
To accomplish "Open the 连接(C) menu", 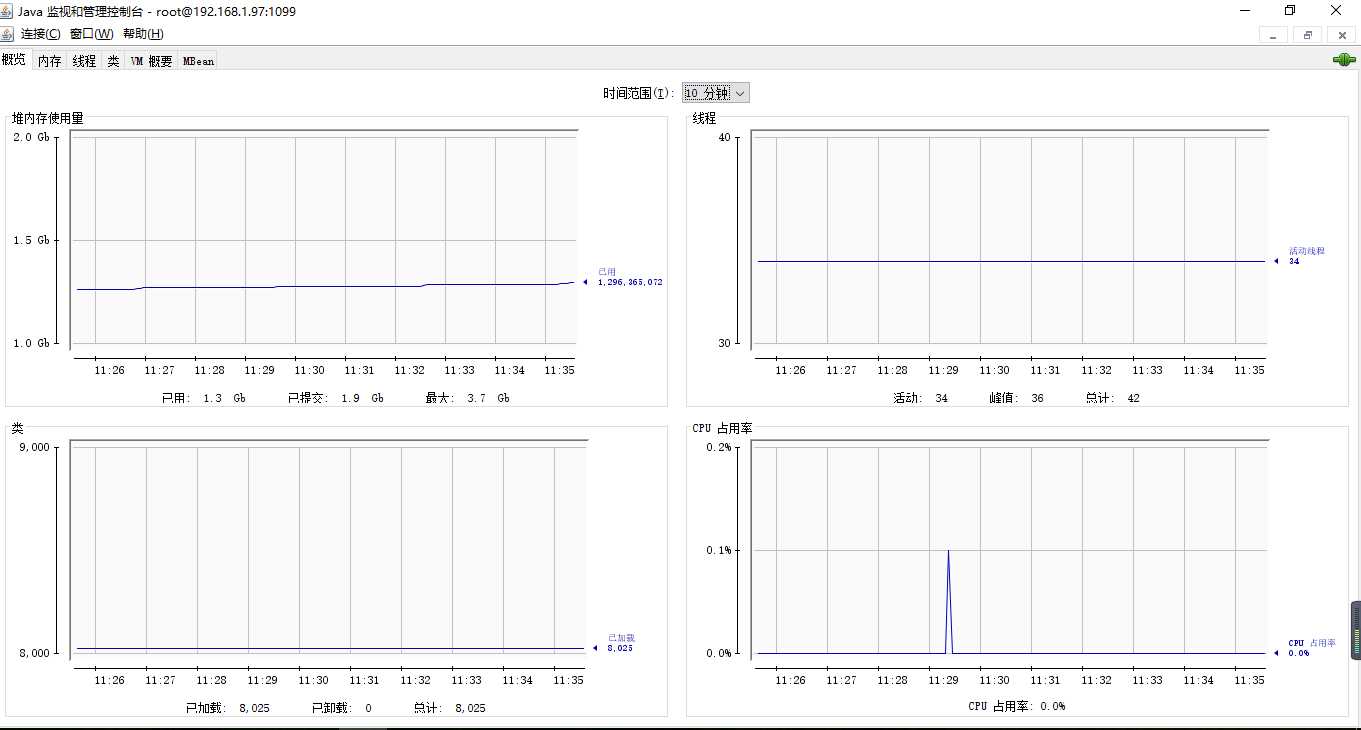I will click(x=41, y=34).
